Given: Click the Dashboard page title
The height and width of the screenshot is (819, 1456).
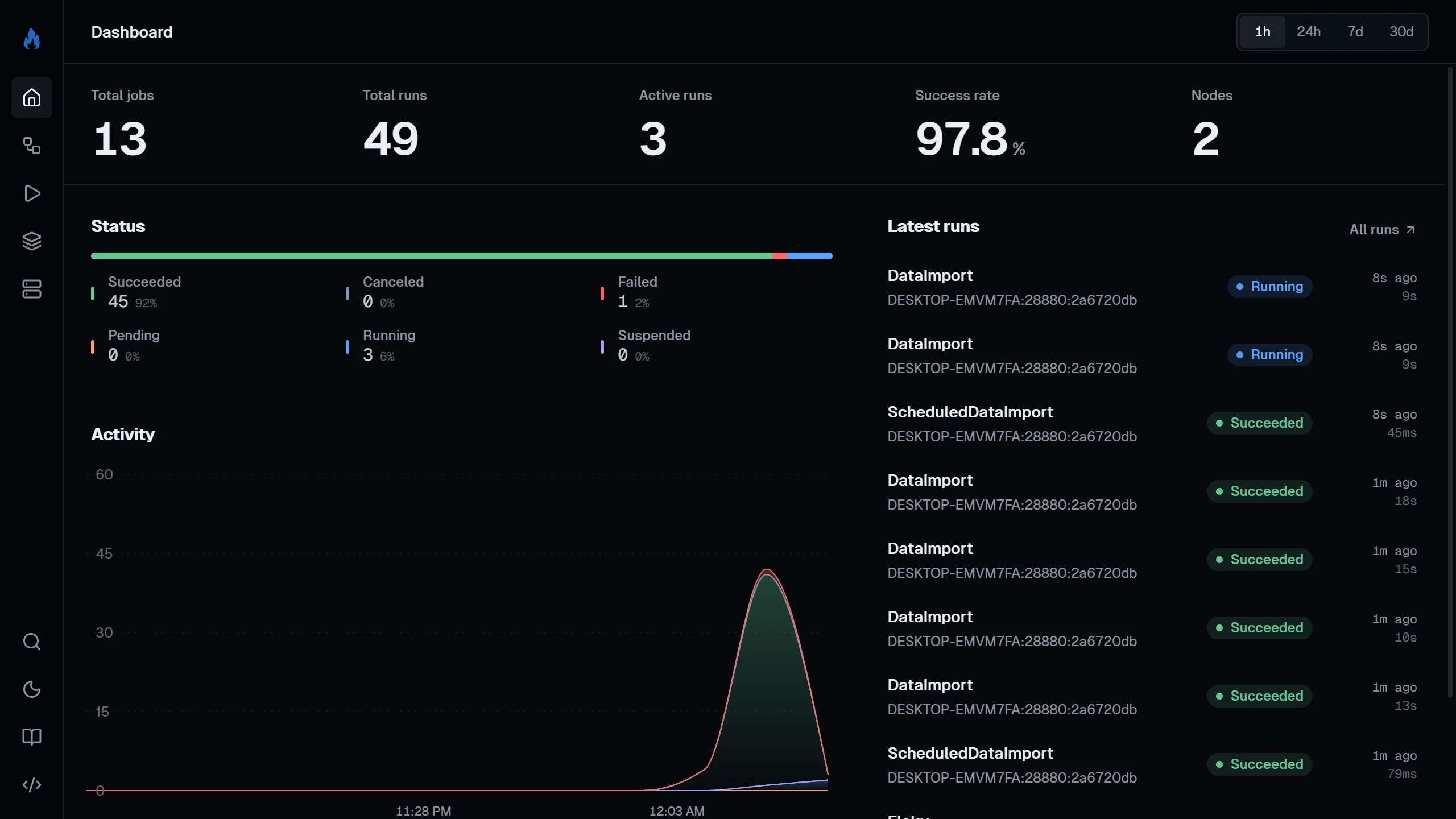Looking at the screenshot, I should 132,32.
